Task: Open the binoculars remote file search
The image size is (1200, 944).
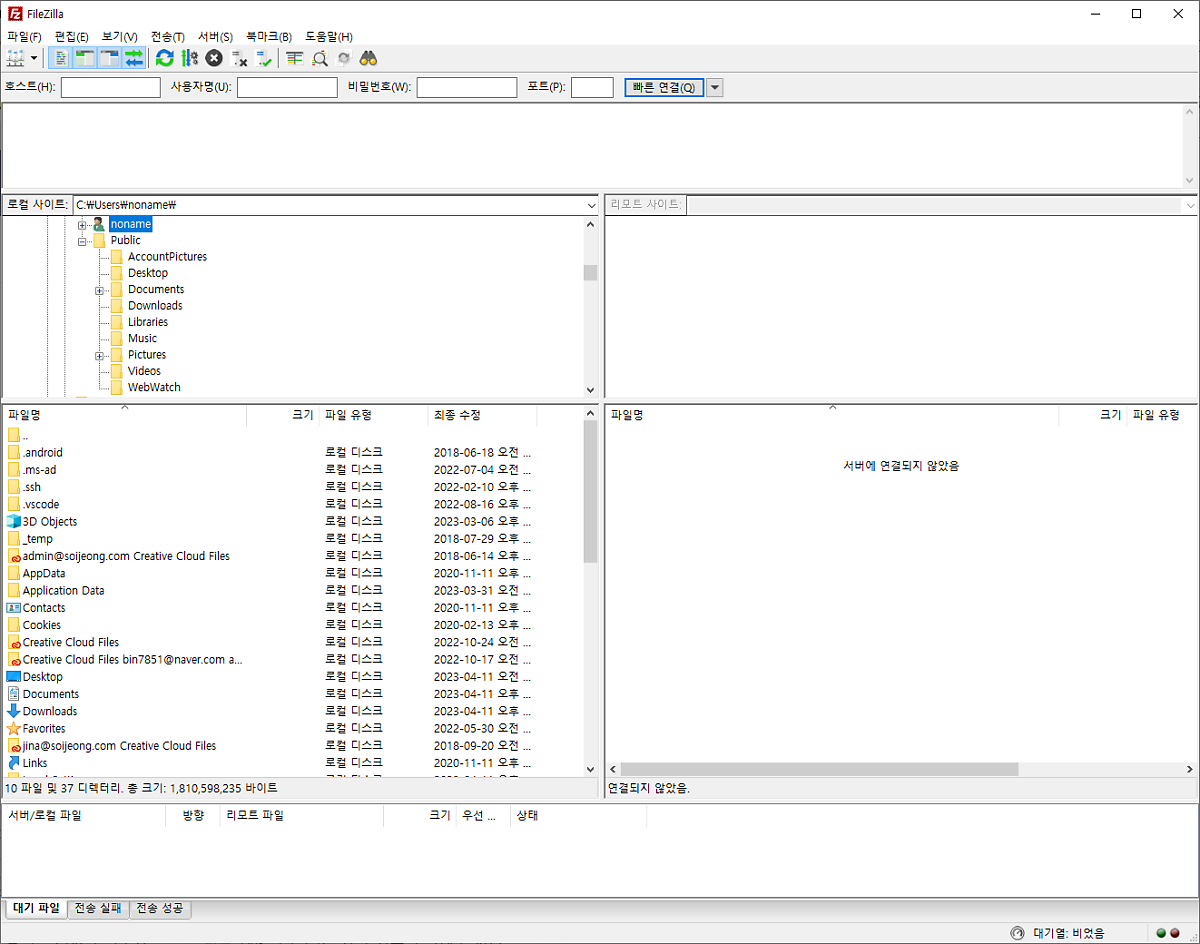Action: click(x=368, y=58)
